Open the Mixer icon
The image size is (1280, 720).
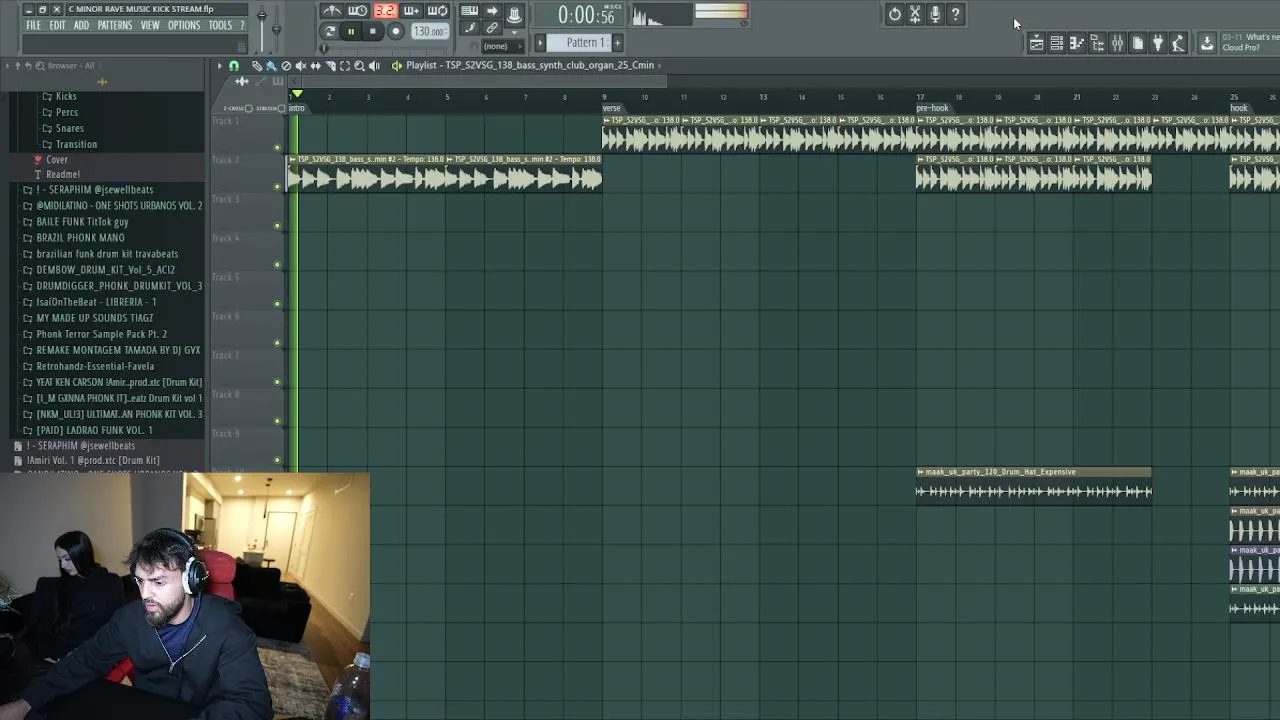(1117, 43)
